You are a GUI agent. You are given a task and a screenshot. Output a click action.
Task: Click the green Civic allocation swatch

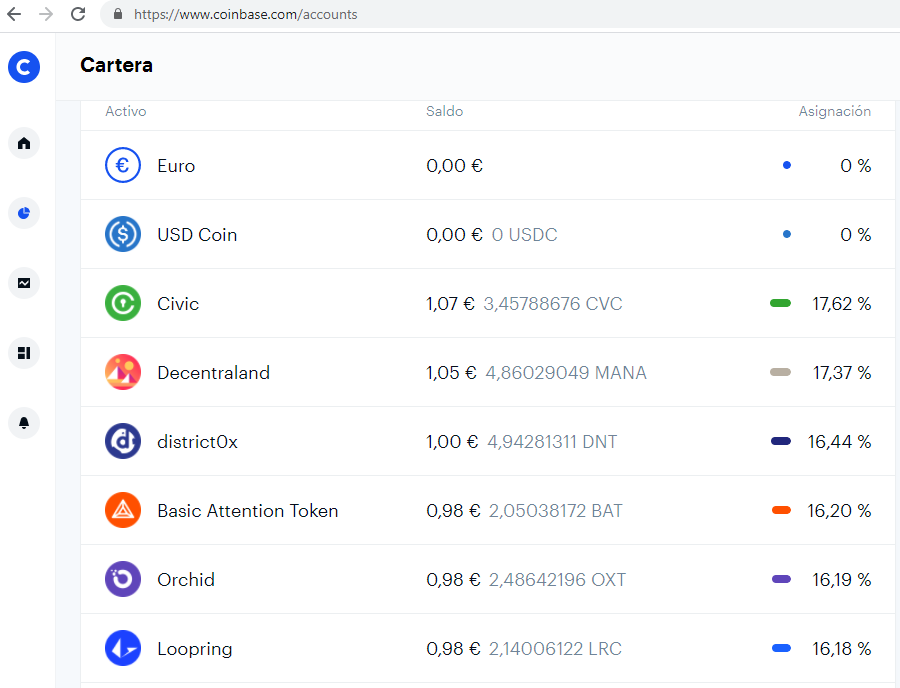[781, 303]
